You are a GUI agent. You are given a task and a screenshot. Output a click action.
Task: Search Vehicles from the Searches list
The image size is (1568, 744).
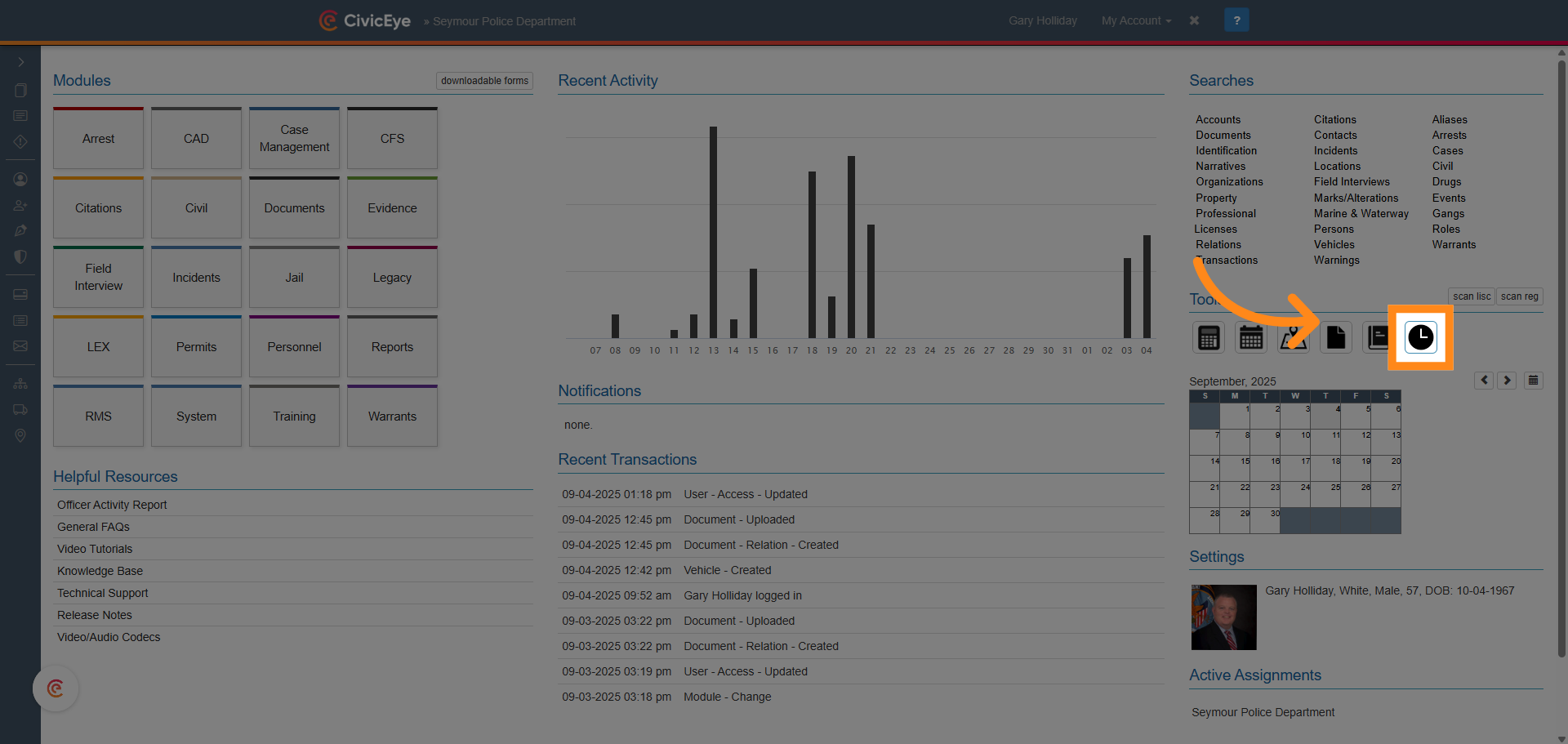pos(1334,244)
